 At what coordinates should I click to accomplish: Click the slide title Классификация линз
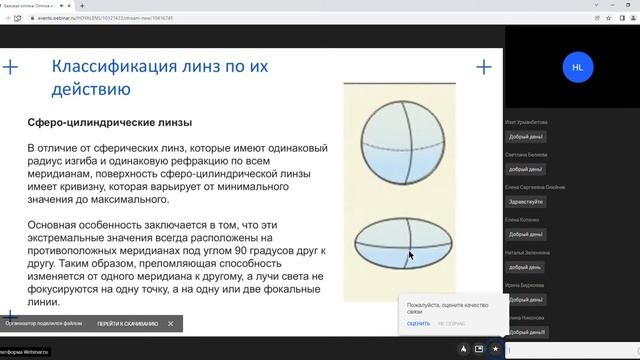(x=160, y=77)
